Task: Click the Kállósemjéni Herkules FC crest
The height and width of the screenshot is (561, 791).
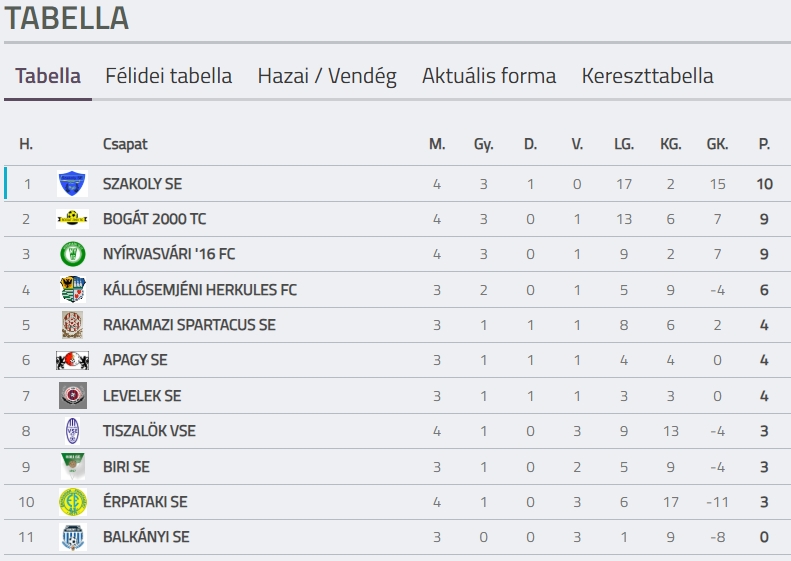Action: coord(72,290)
